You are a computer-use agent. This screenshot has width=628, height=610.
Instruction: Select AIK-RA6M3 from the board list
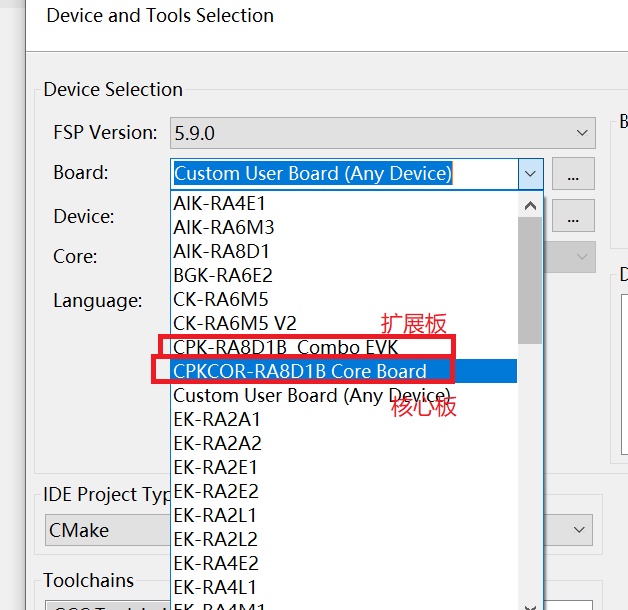(x=344, y=227)
